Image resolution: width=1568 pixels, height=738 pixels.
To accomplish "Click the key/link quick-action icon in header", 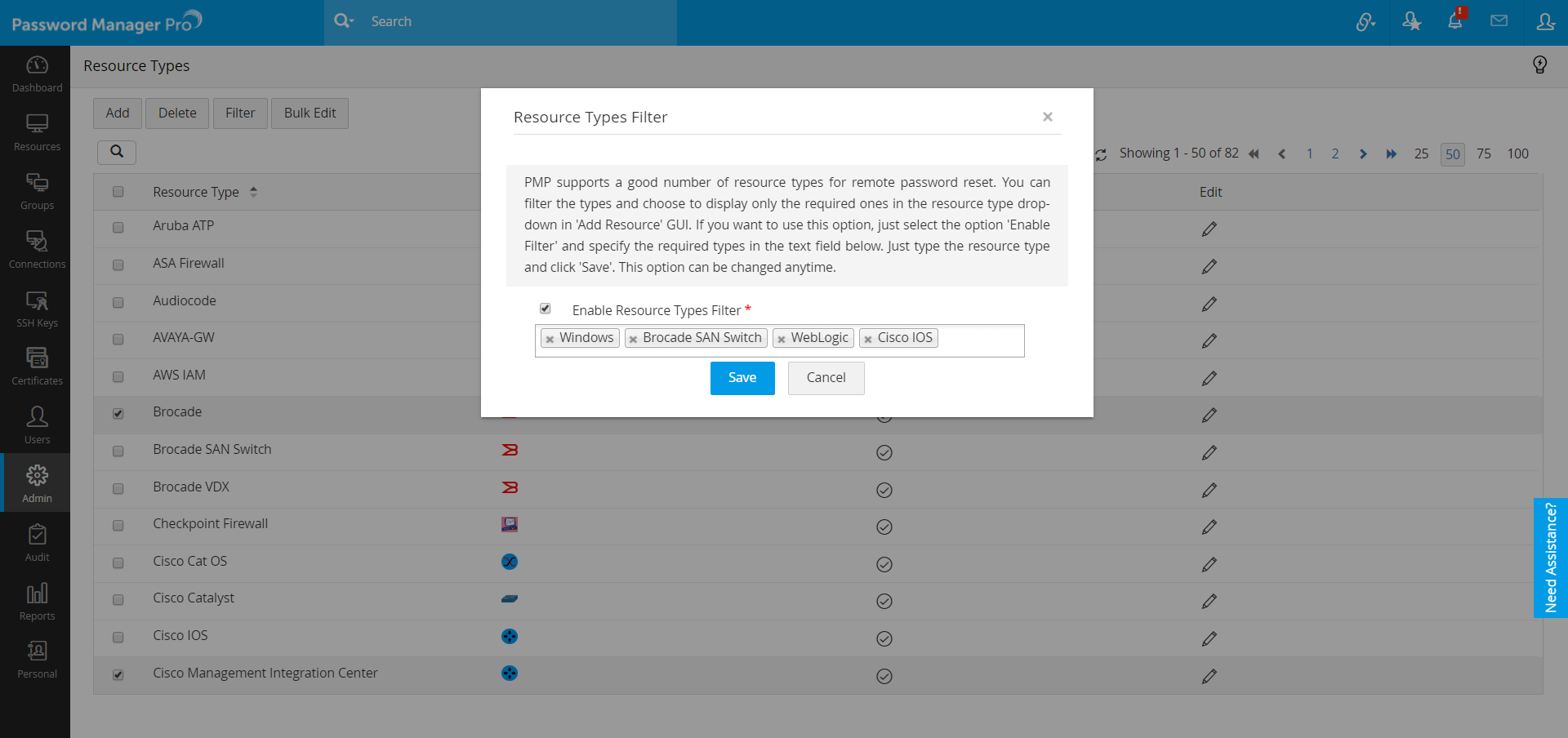I will (x=1365, y=22).
